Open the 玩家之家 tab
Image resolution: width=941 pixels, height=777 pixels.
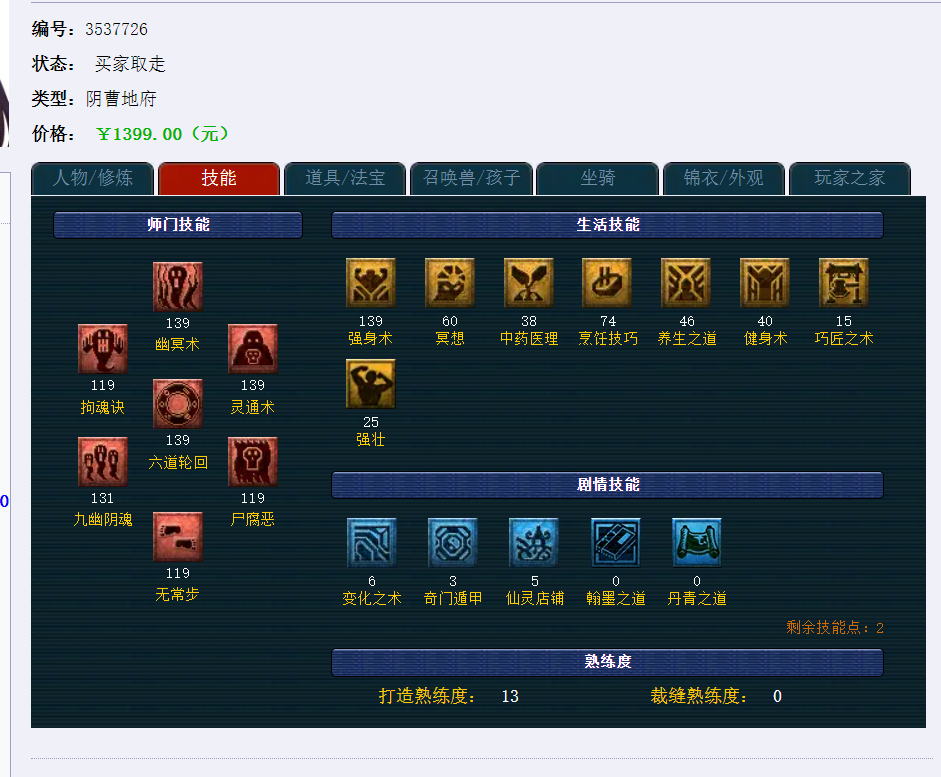[x=850, y=178]
